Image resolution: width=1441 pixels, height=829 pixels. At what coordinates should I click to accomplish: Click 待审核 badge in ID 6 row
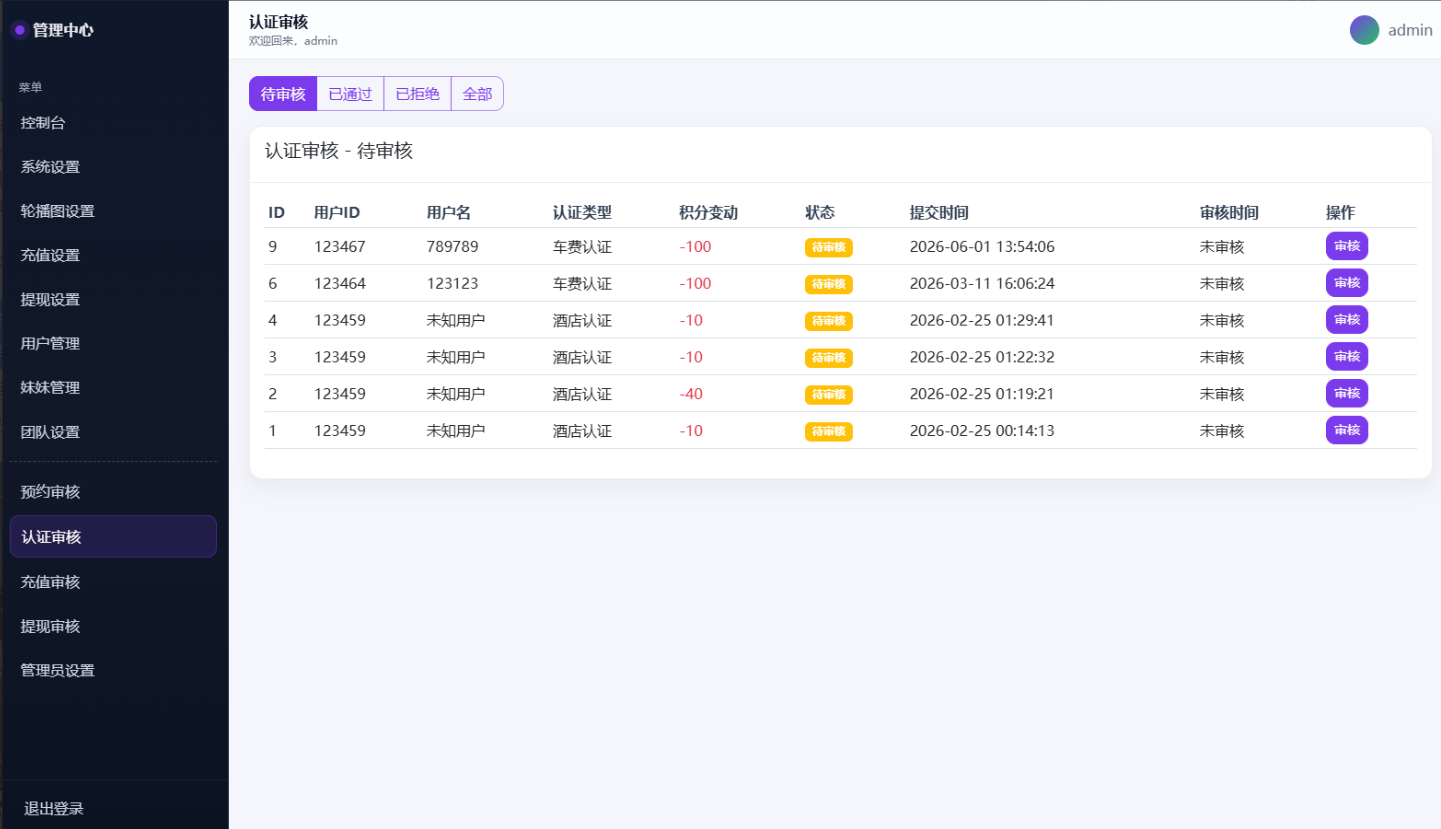pyautogui.click(x=829, y=284)
